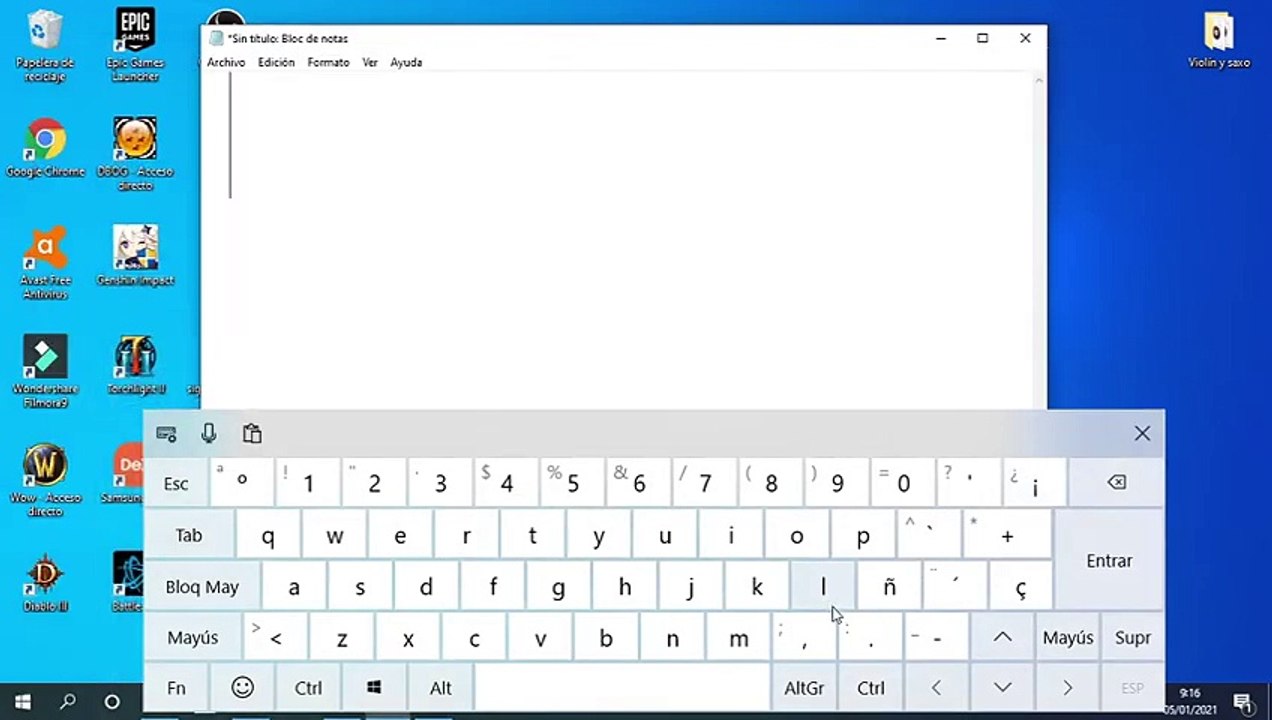Select the Genshin Impact desktop shortcut
1272x720 pixels.
[x=135, y=255]
